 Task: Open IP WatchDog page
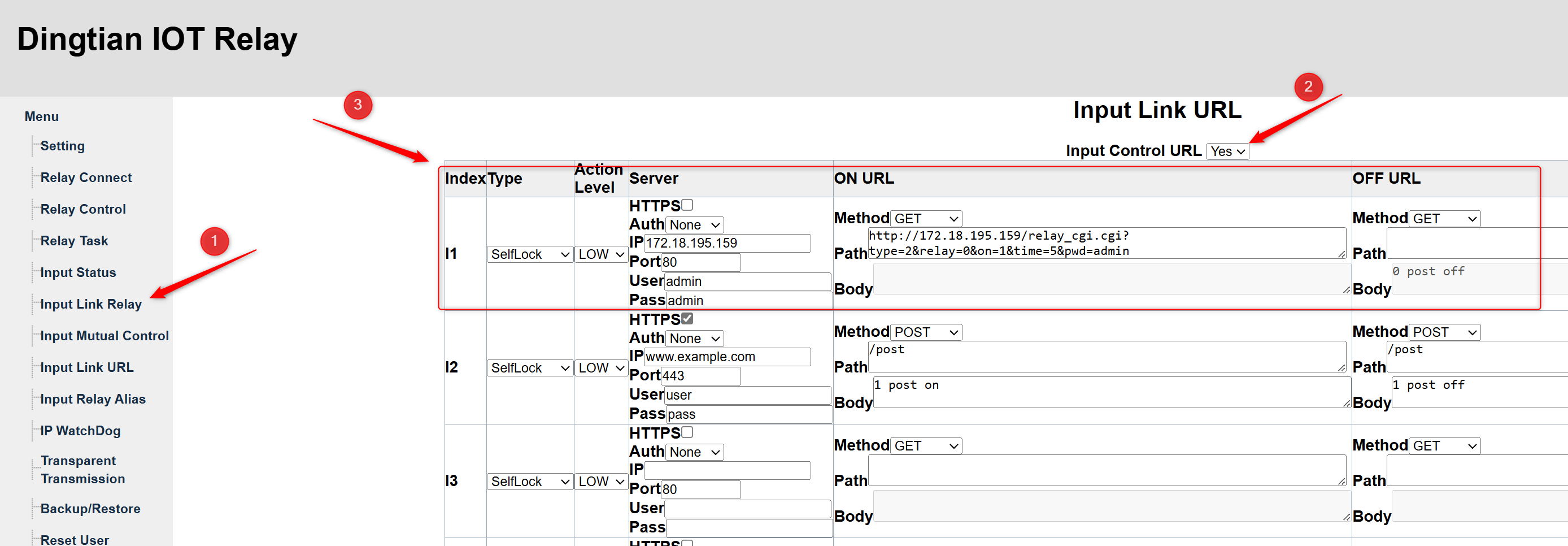point(80,431)
